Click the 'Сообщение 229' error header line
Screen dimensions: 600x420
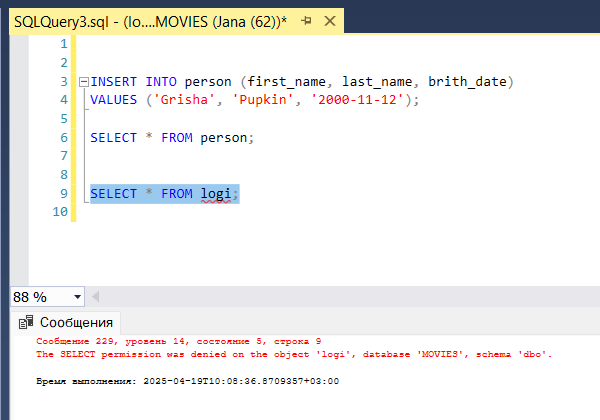pos(179,341)
